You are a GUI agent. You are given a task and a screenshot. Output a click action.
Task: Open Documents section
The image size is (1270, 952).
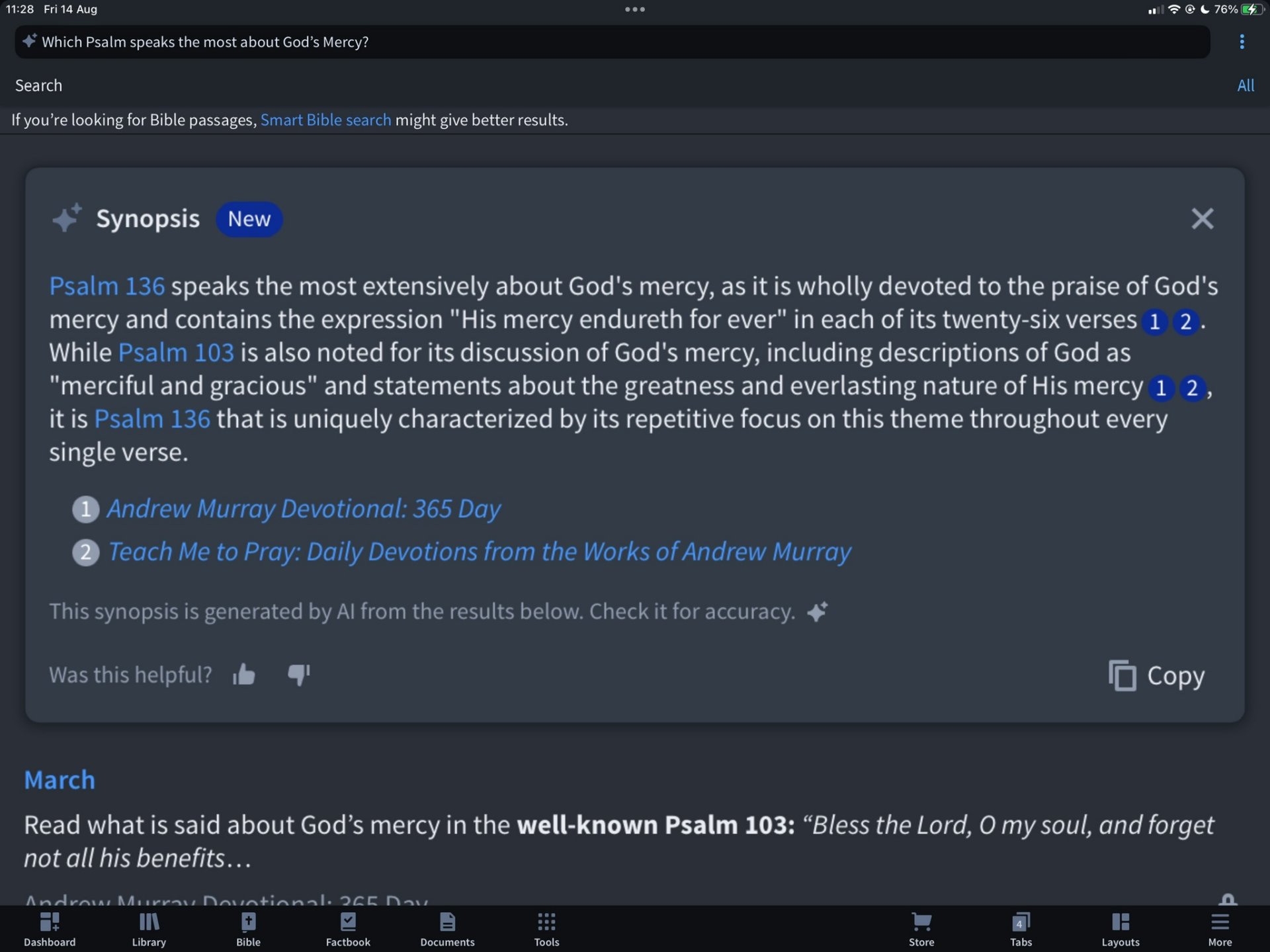(447, 929)
